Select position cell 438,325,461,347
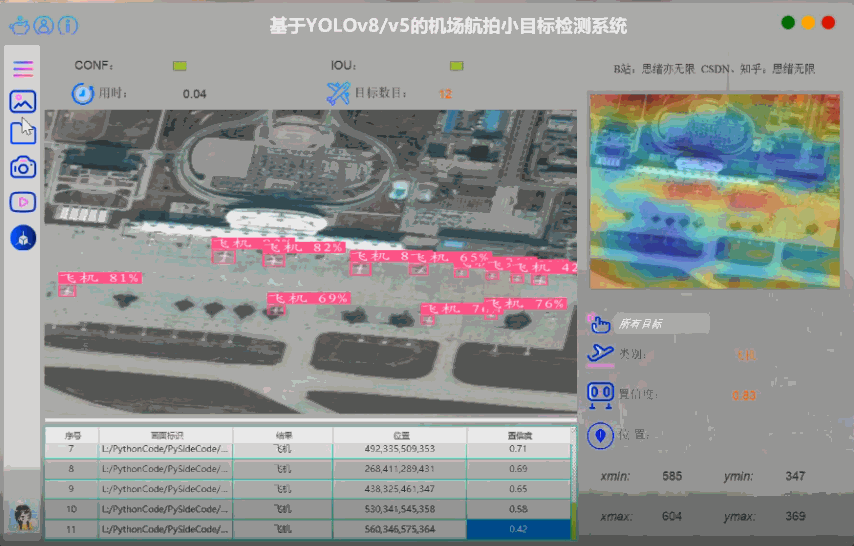Viewport: 854px width, 546px height. click(x=400, y=489)
